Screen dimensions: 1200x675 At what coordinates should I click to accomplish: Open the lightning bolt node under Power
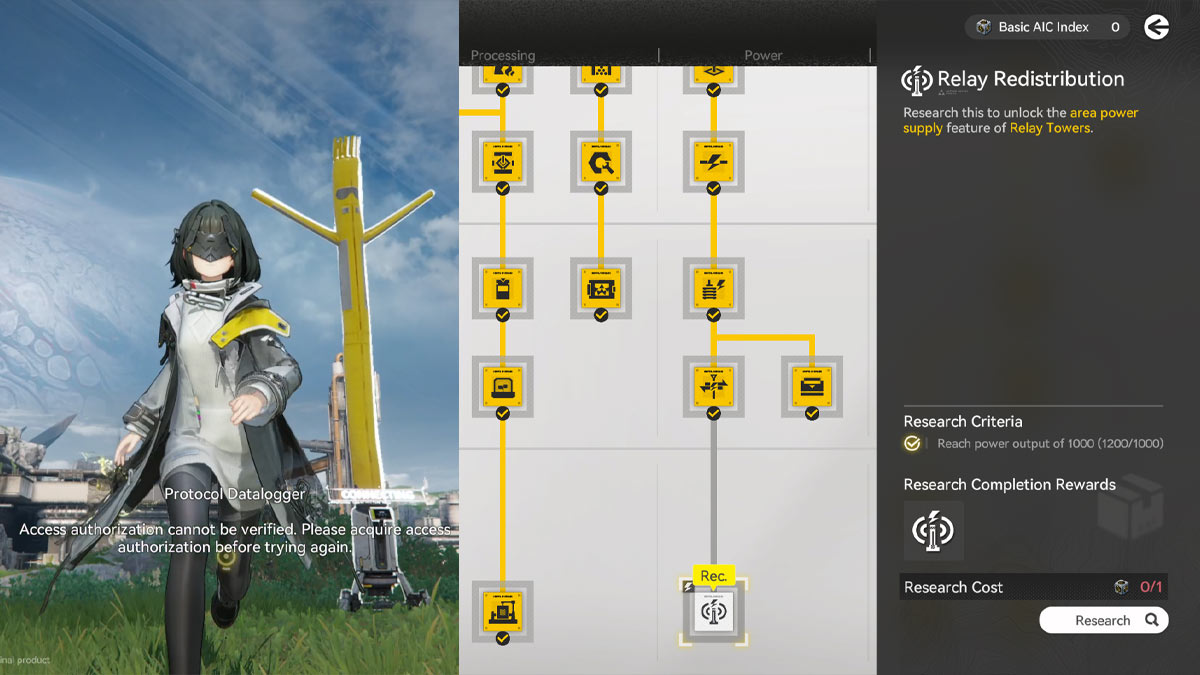point(713,161)
